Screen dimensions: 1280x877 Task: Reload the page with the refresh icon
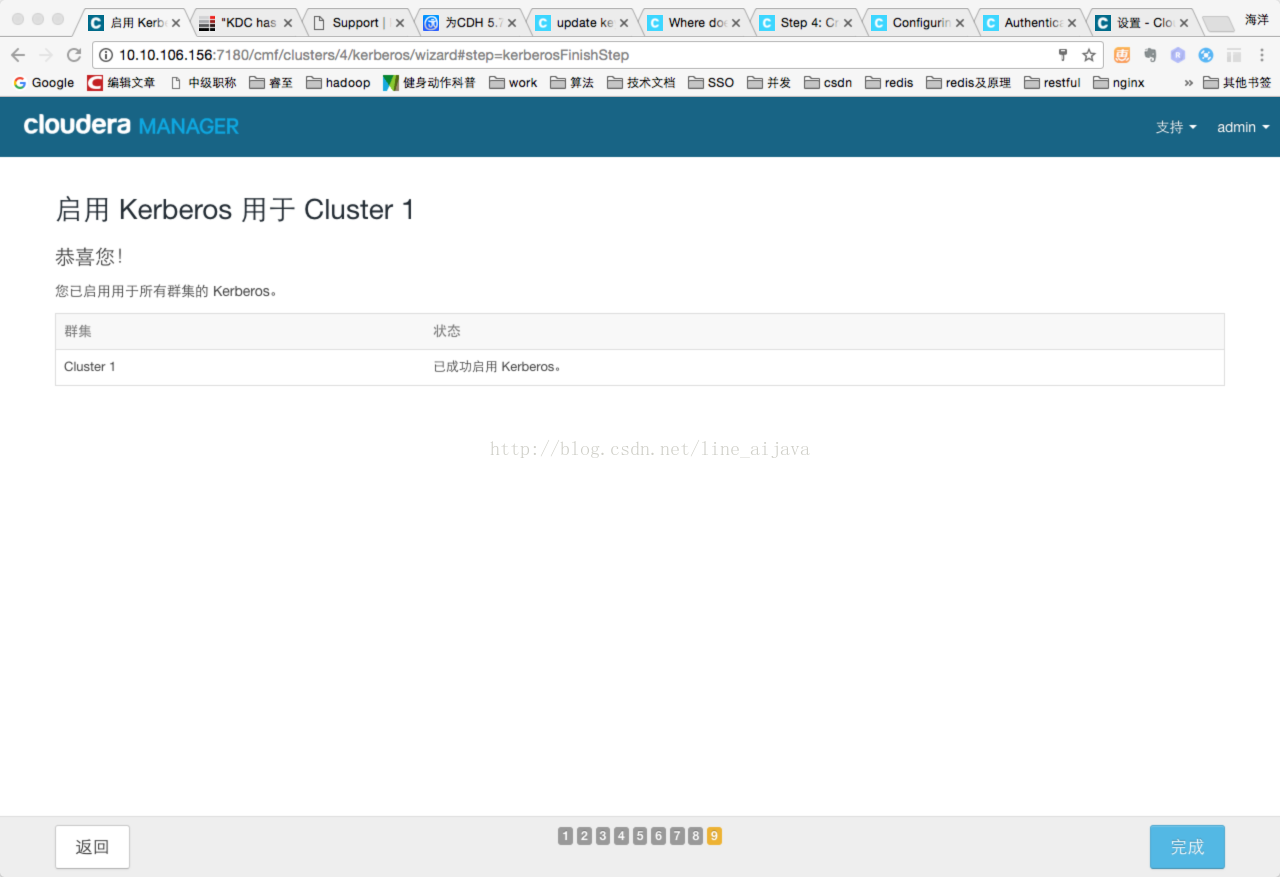click(x=74, y=55)
